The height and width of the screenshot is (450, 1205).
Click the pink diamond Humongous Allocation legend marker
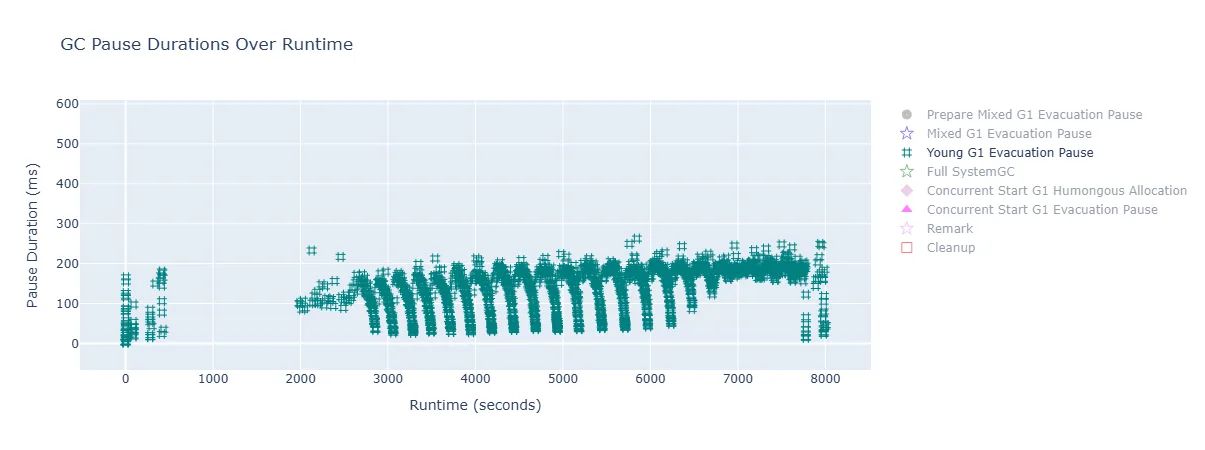click(907, 191)
